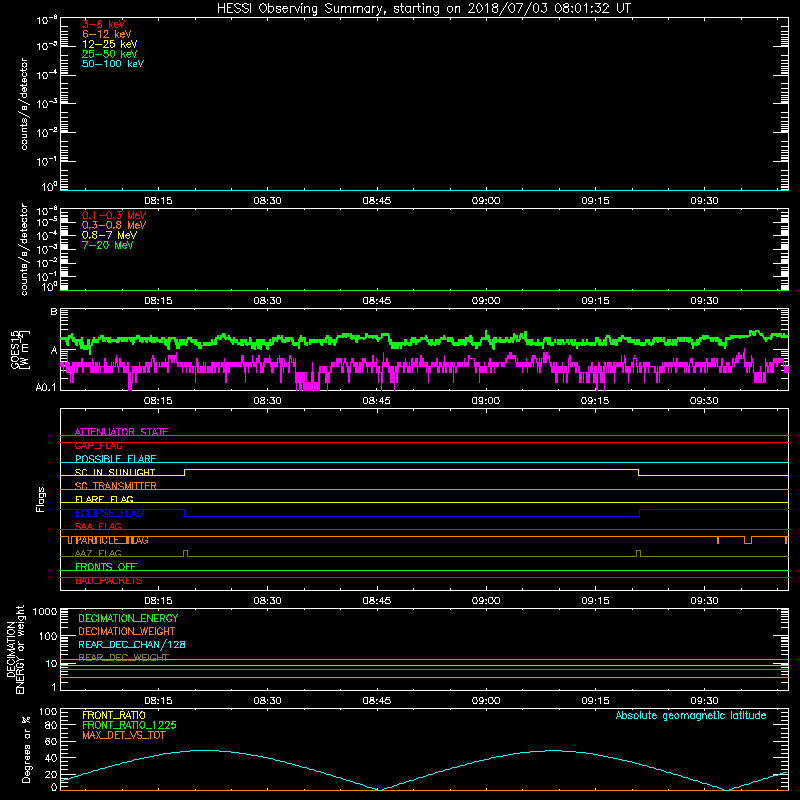This screenshot has height=800, width=800.
Task: Select the FRONTS_OFF flag label
Action: (106, 567)
